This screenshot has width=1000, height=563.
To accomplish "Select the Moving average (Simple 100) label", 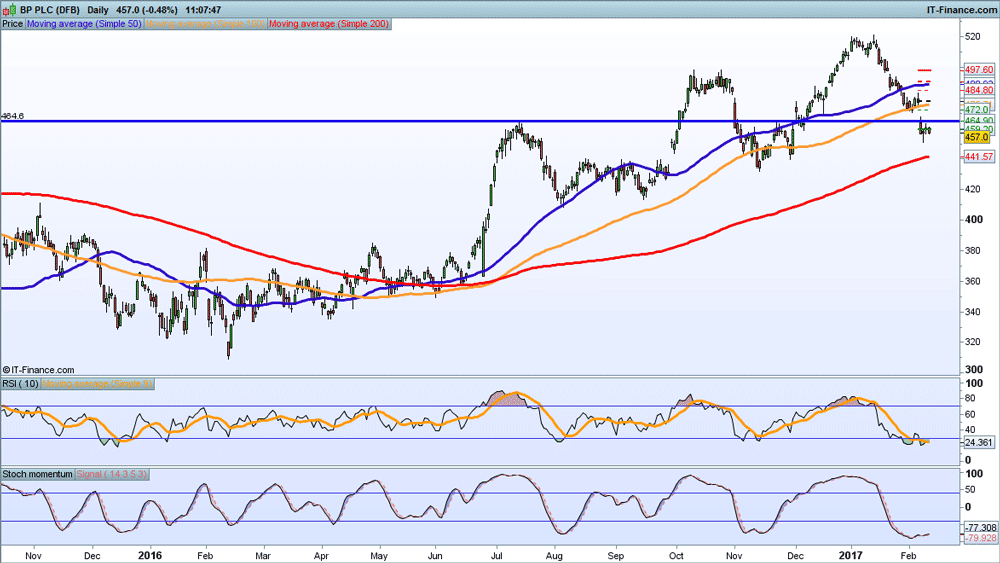I will 206,23.
